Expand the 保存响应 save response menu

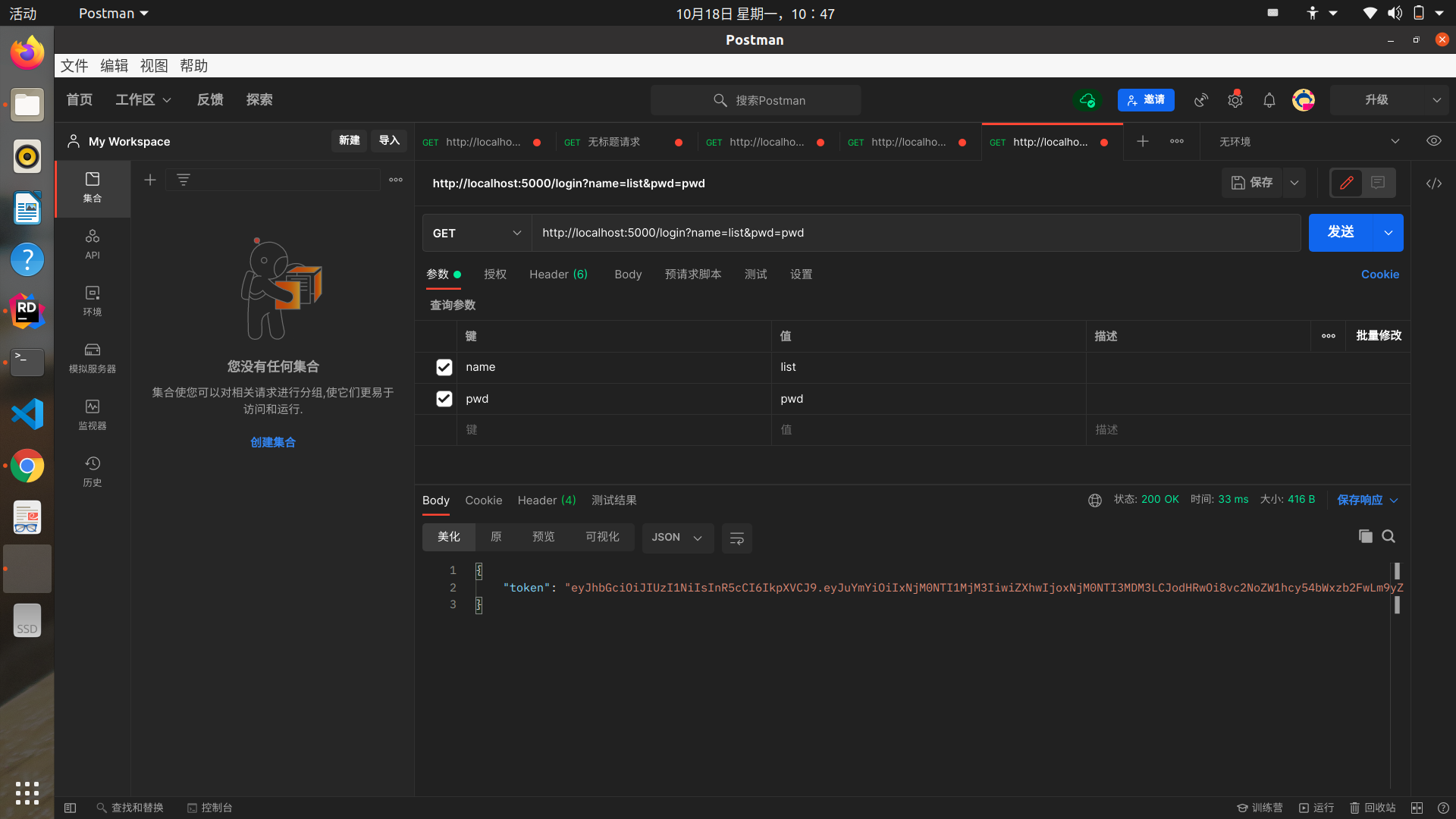(x=1367, y=500)
